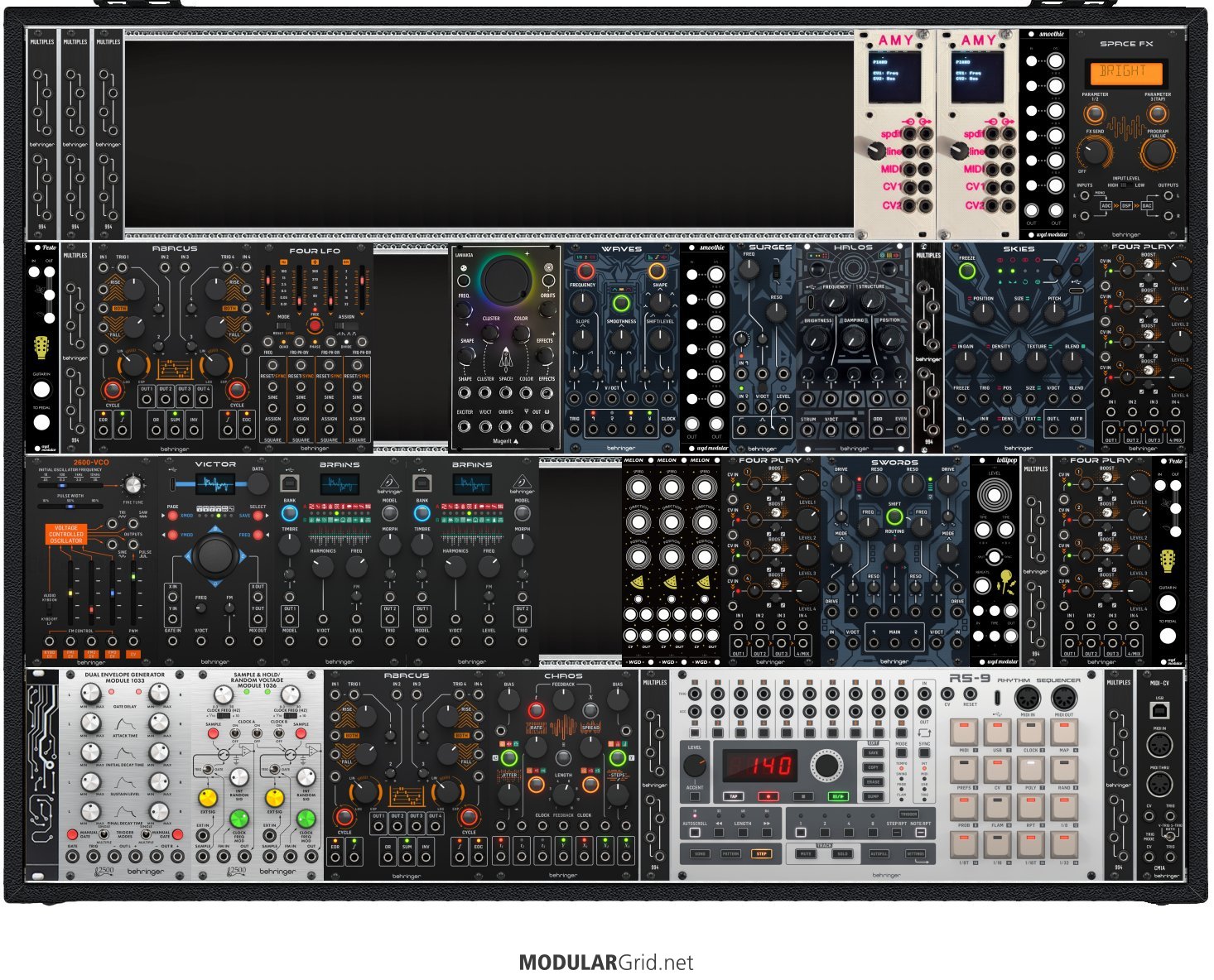Image resolution: width=1214 pixels, height=980 pixels.
Task: Click the green FREEZE button on Skies
Action: (966, 271)
